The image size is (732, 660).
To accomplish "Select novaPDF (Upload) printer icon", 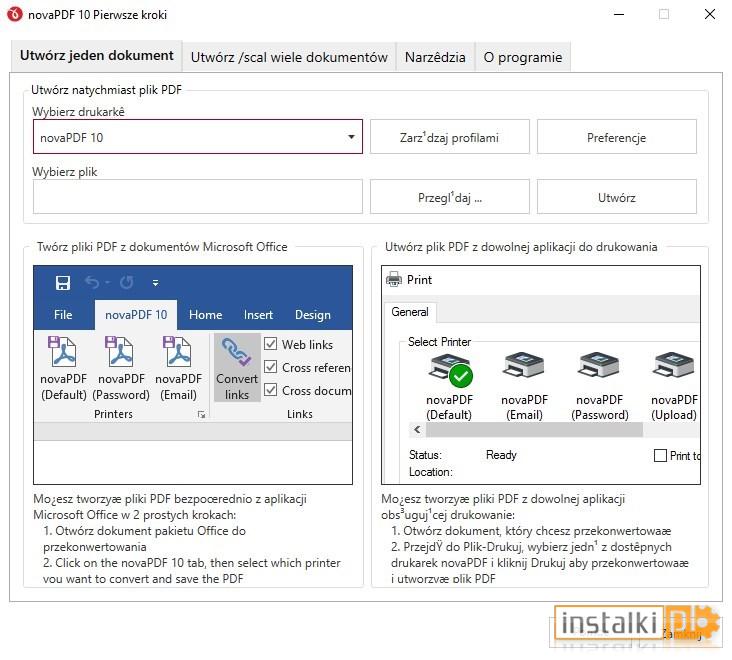I will [674, 365].
